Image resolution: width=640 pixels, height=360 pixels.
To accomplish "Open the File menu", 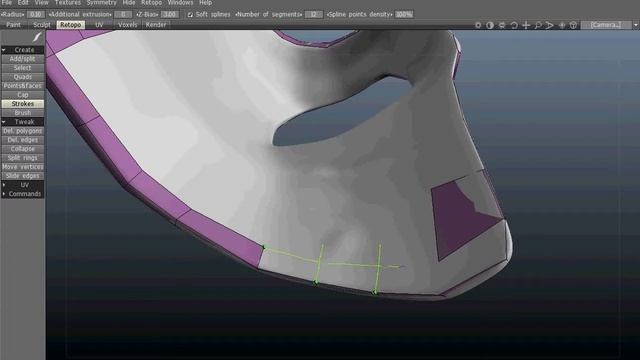I will click(x=7, y=3).
